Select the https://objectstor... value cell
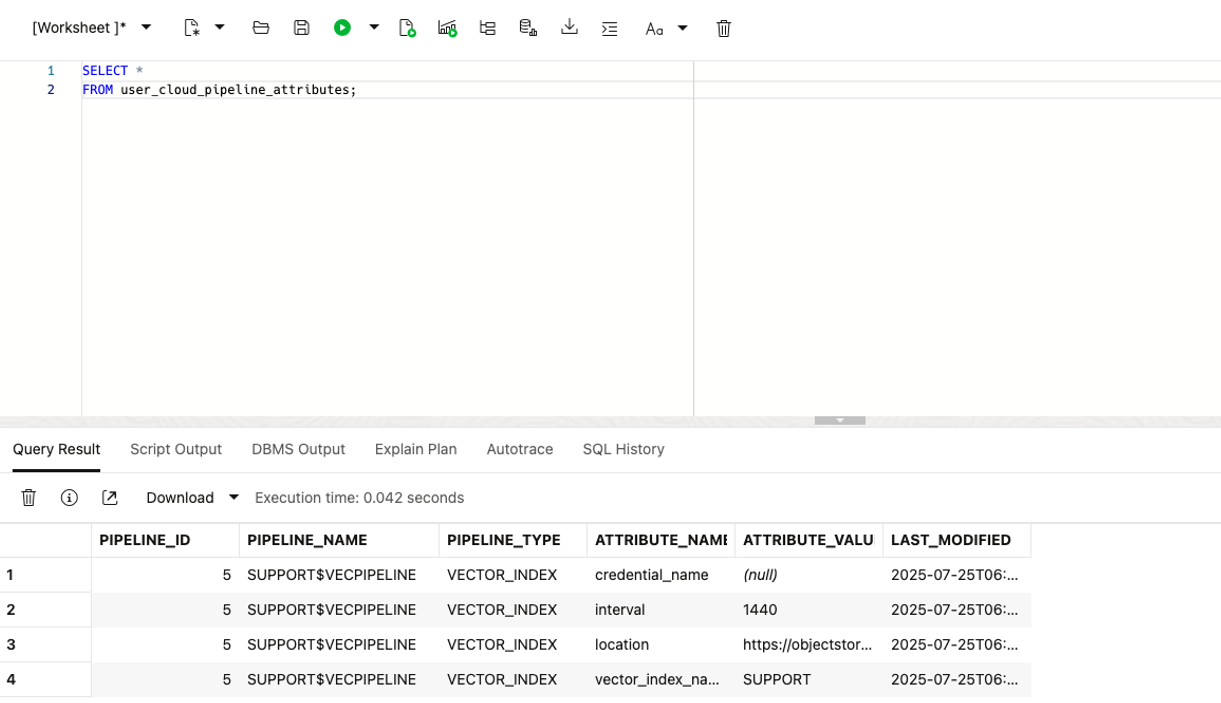 [809, 645]
